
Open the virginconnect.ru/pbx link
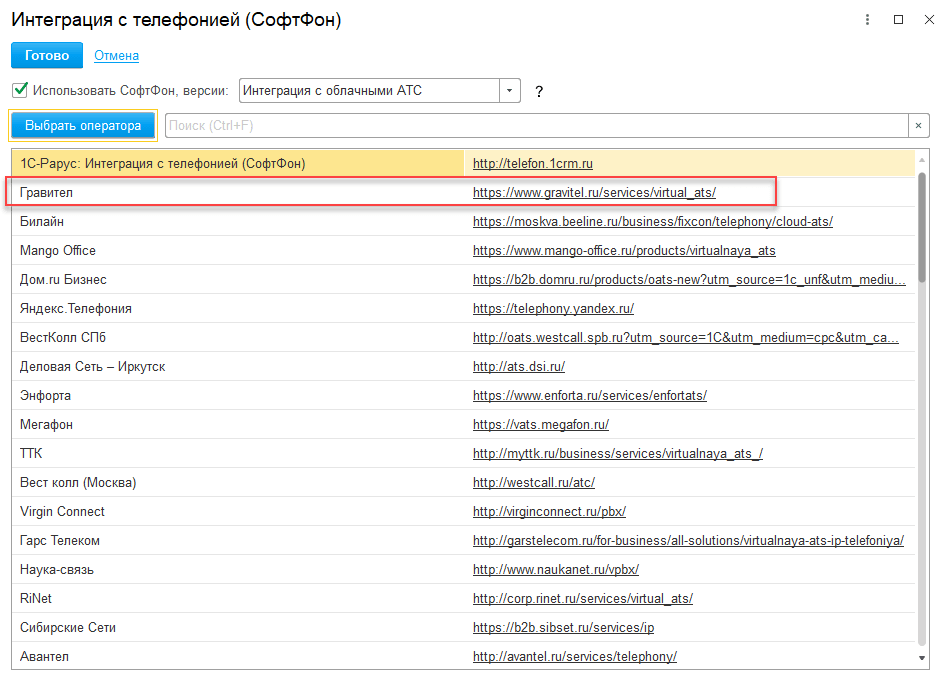(549, 512)
